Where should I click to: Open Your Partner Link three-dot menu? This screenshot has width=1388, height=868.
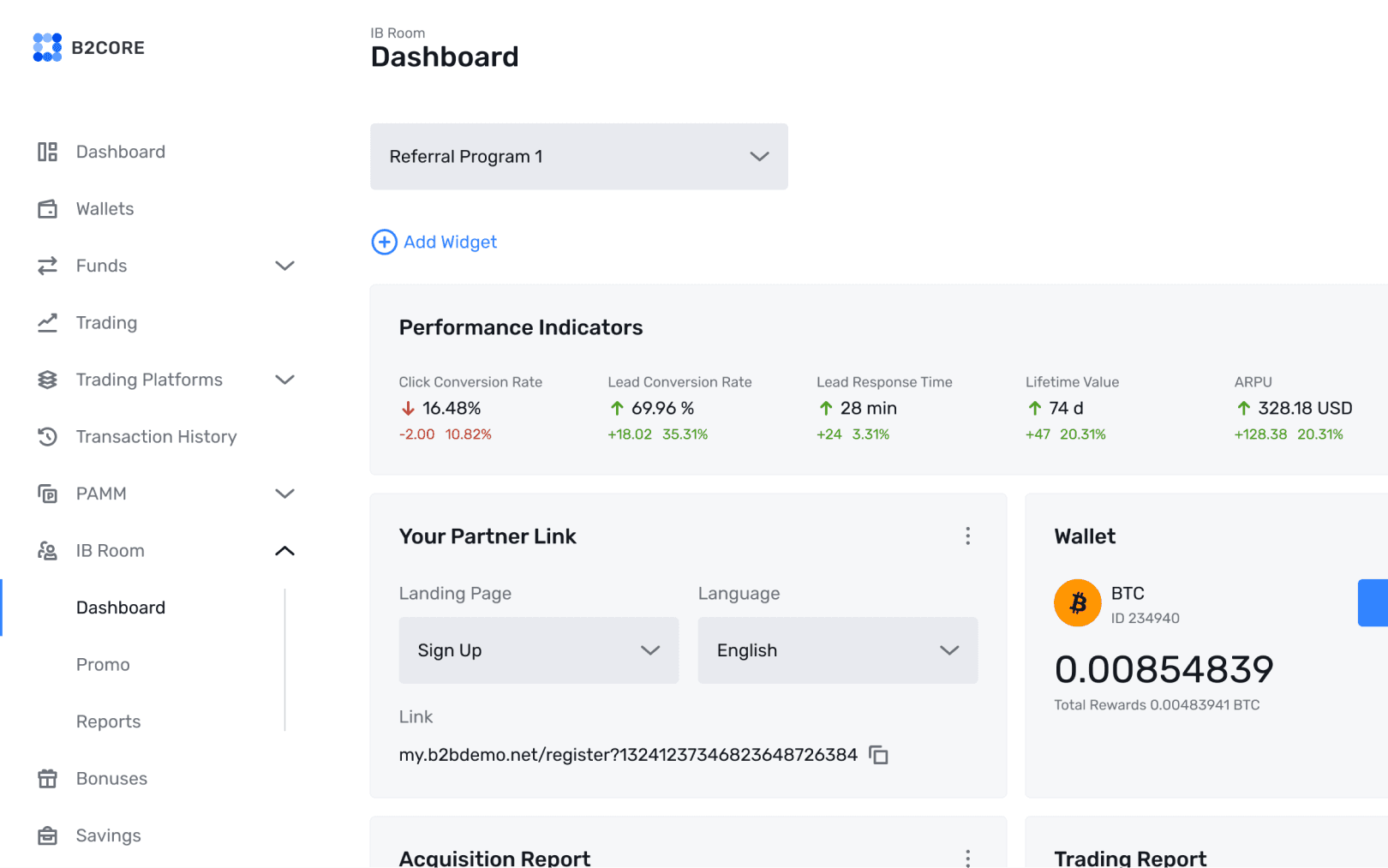click(x=968, y=536)
